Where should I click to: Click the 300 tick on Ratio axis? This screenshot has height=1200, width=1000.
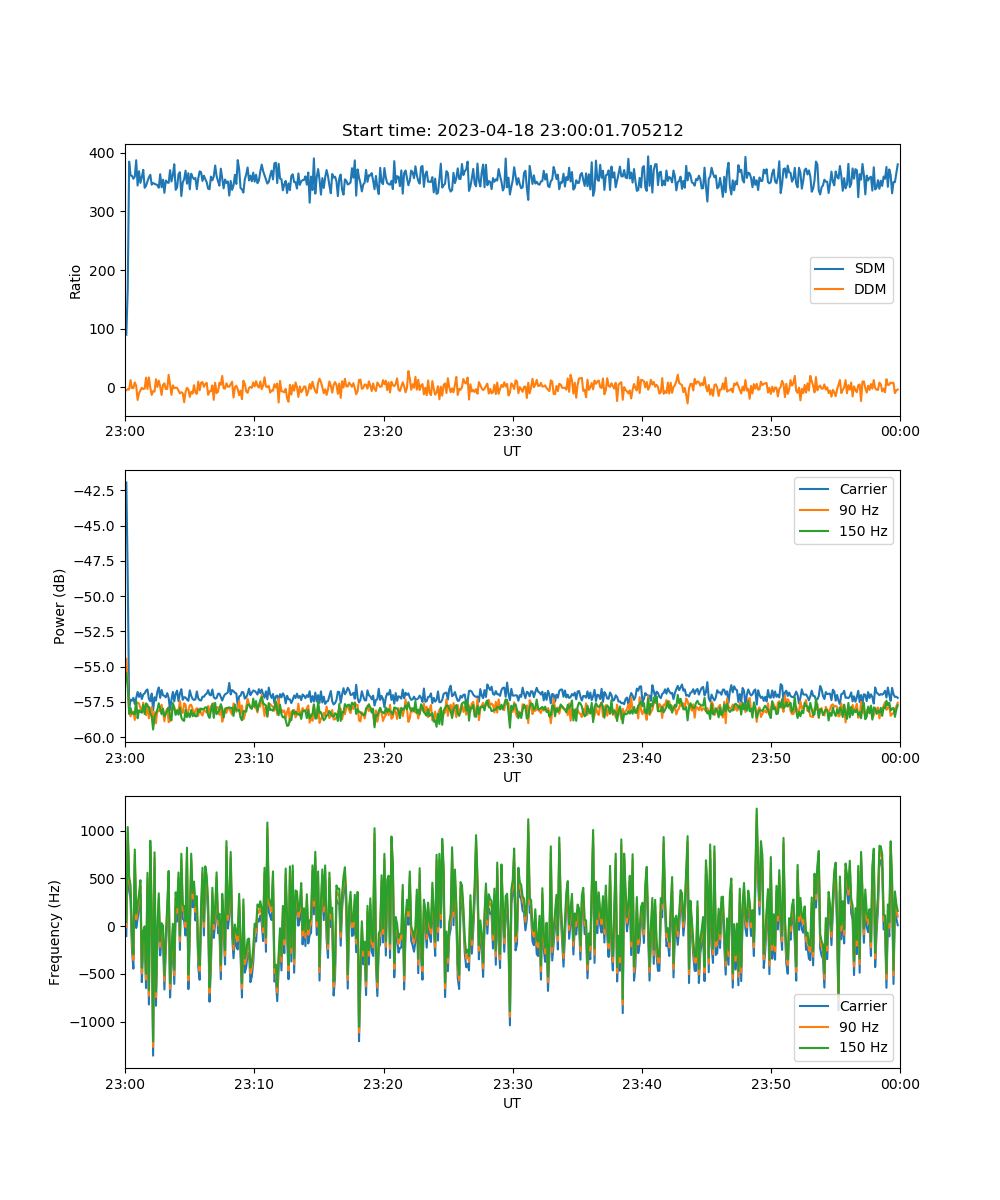point(104,212)
